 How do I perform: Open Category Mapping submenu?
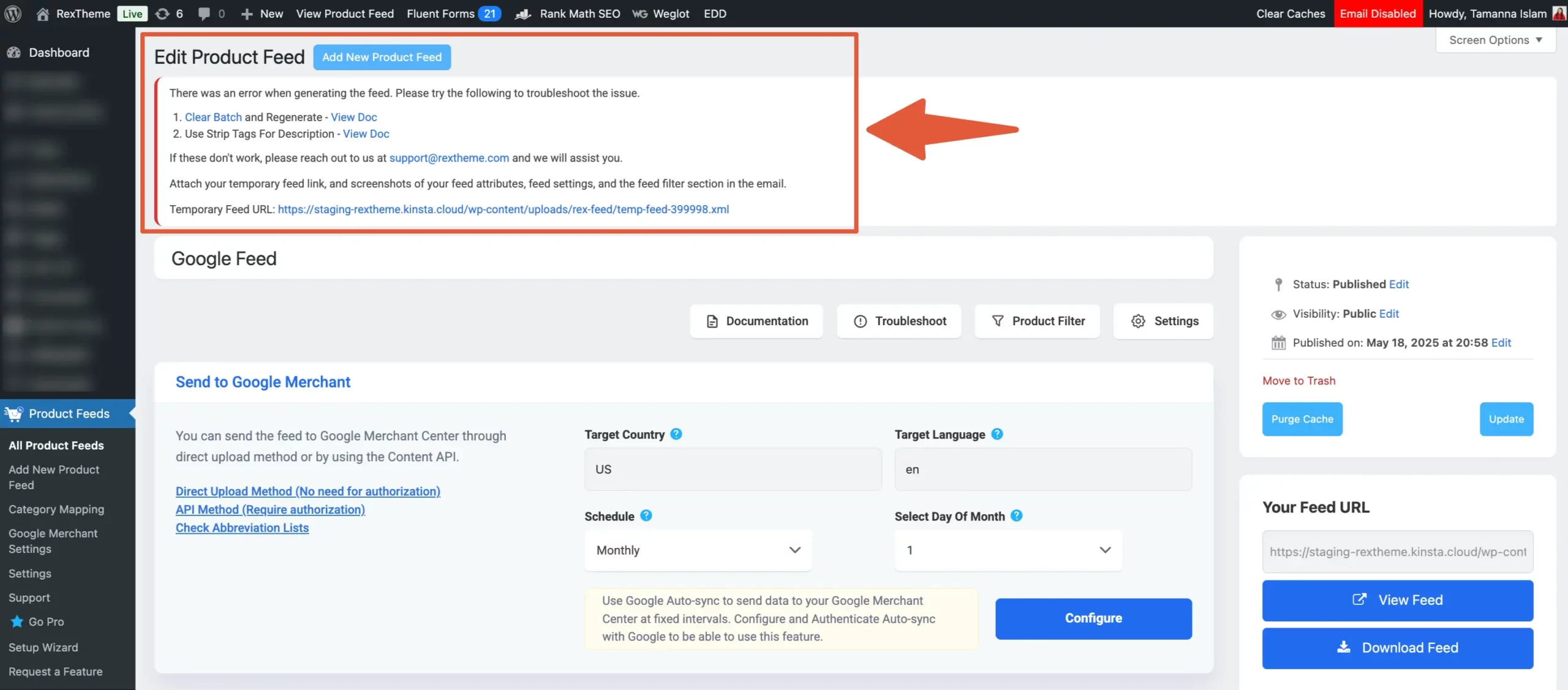[x=56, y=509]
